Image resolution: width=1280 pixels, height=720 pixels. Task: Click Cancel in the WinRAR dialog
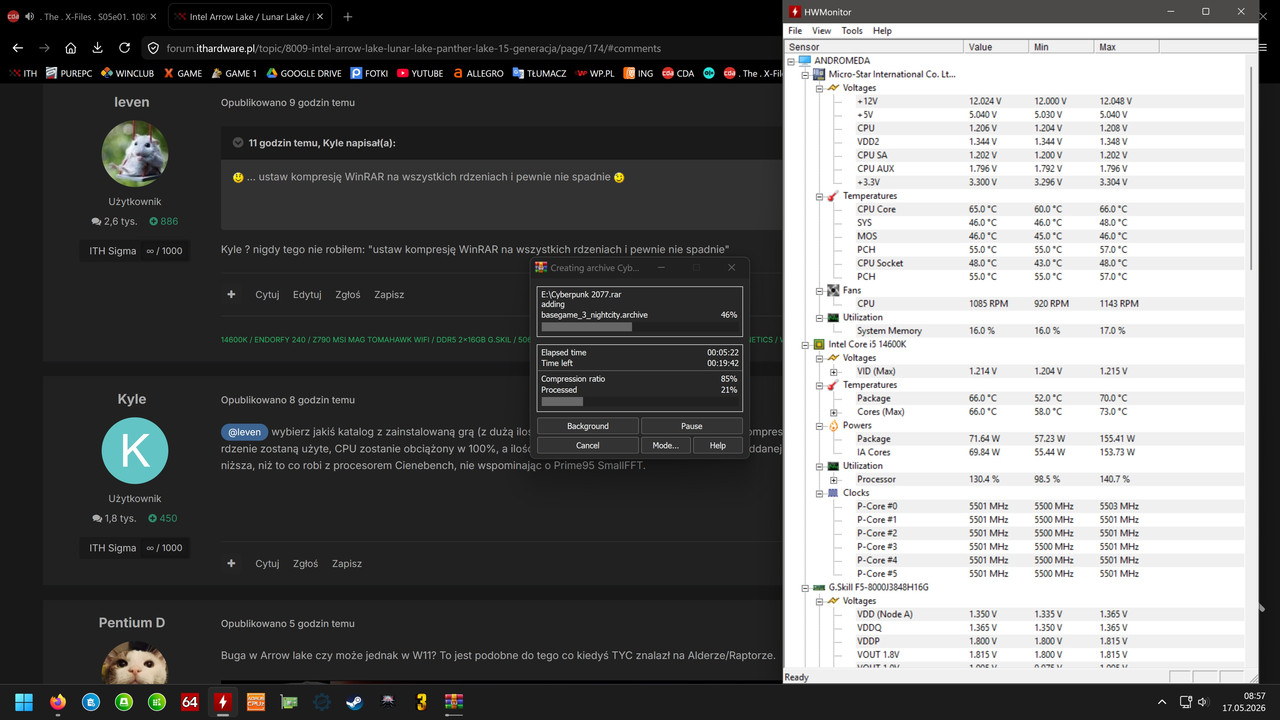[x=588, y=445]
